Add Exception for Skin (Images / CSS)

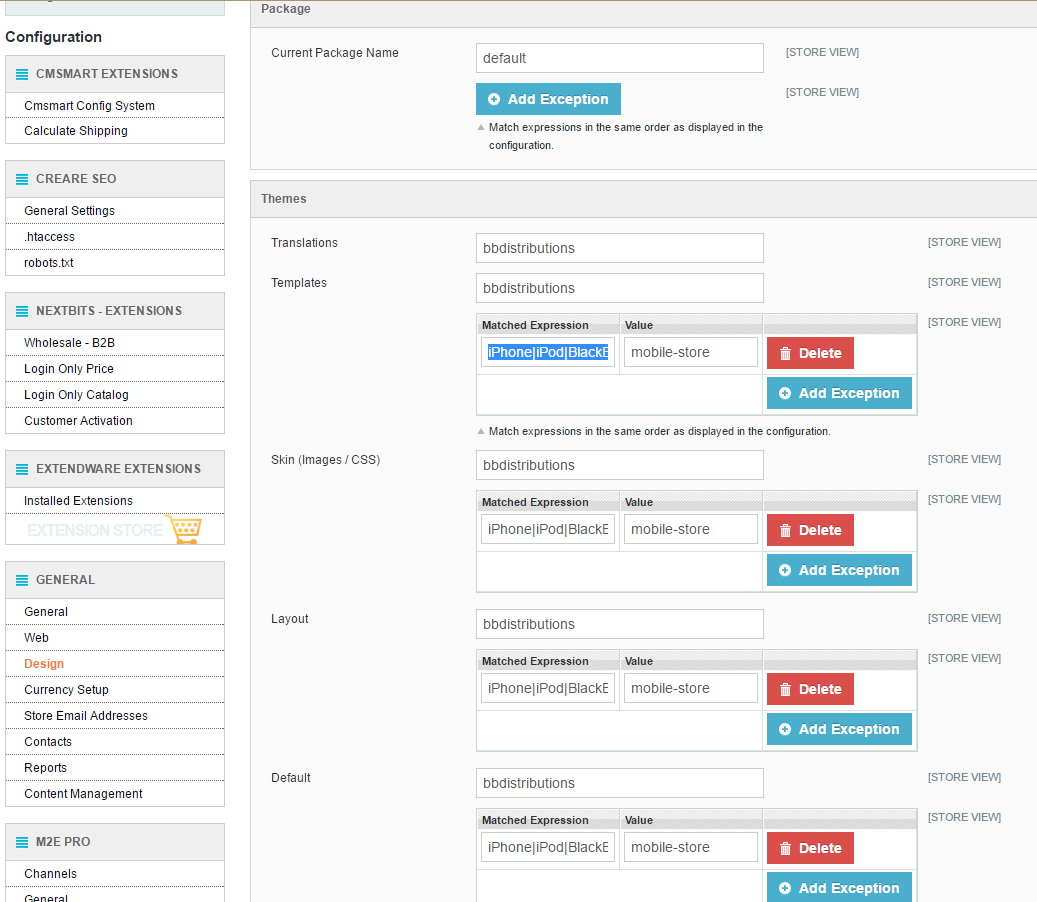pos(839,570)
